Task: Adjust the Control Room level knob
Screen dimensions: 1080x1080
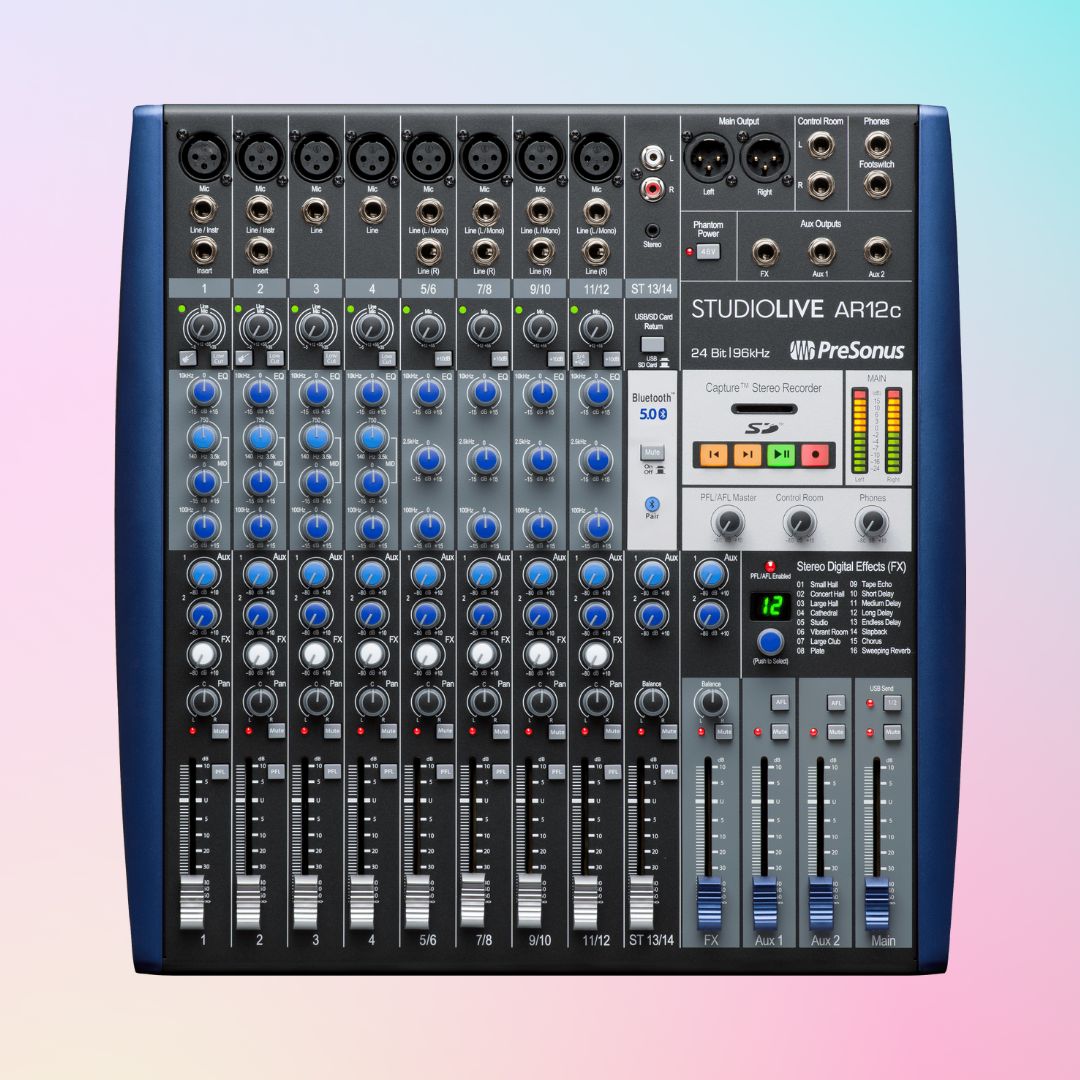Action: tap(799, 521)
